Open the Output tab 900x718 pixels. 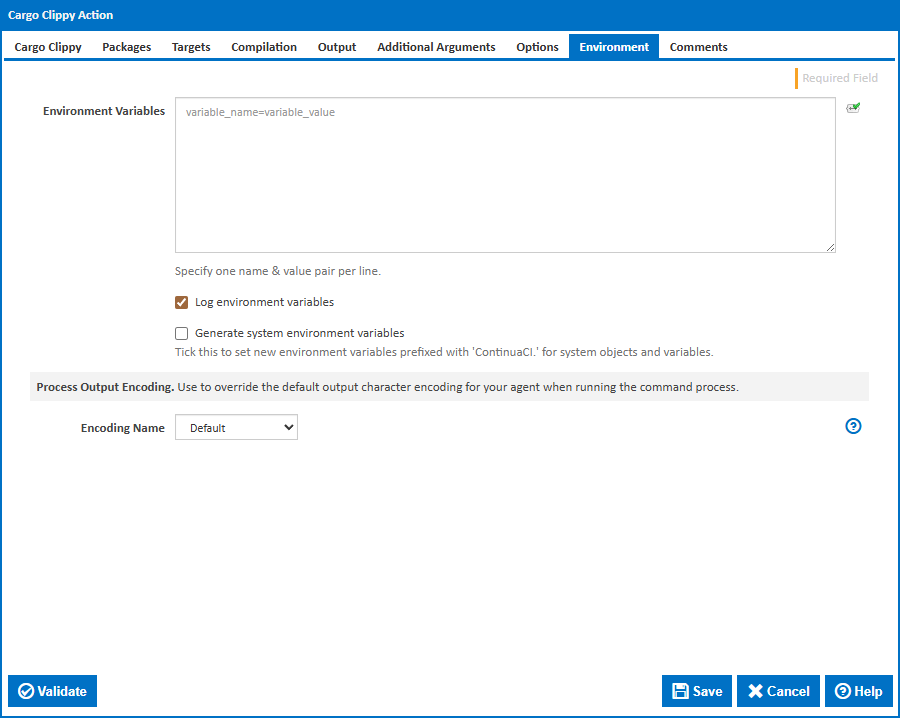[337, 47]
